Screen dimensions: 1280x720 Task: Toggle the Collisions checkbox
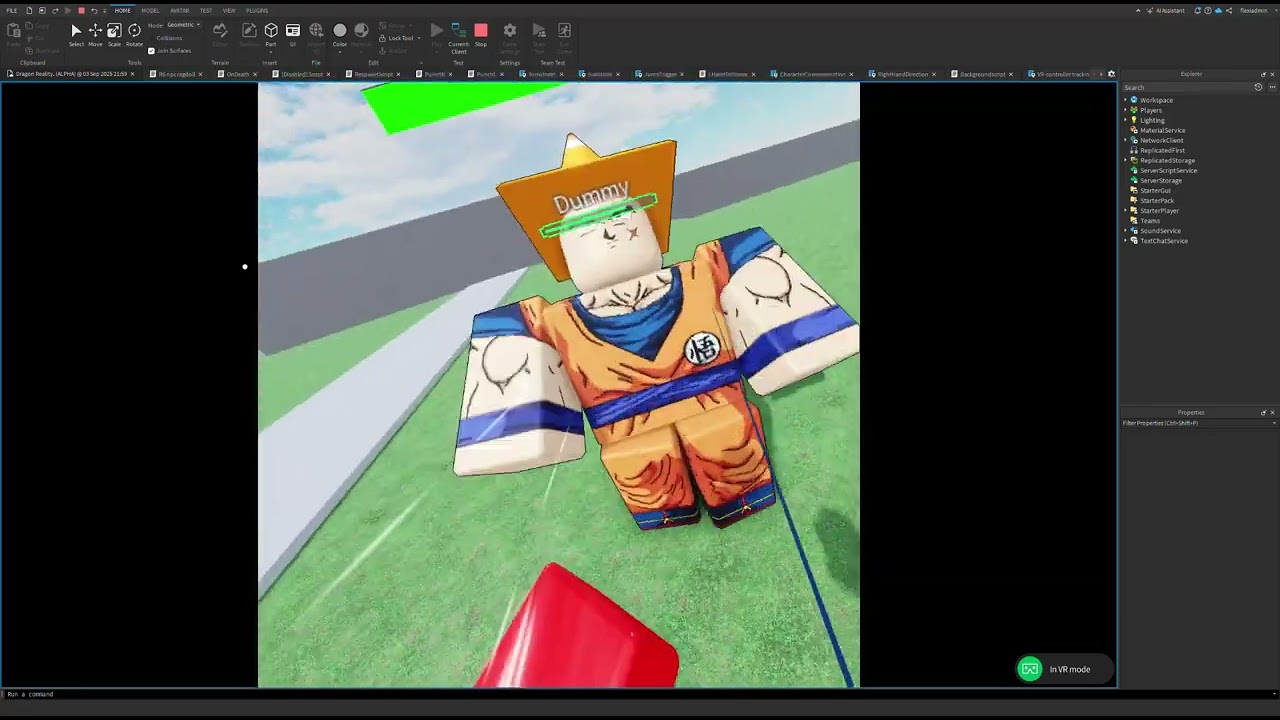click(169, 38)
